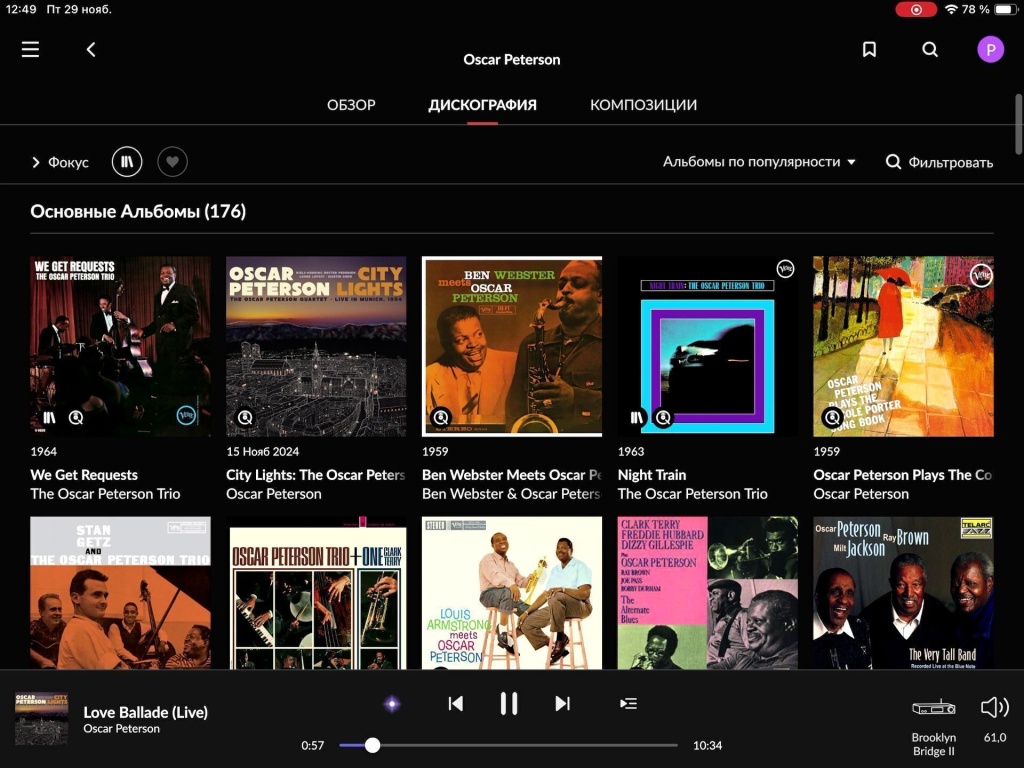Tap Qobuz icon on We Get Requests cover

[76, 417]
